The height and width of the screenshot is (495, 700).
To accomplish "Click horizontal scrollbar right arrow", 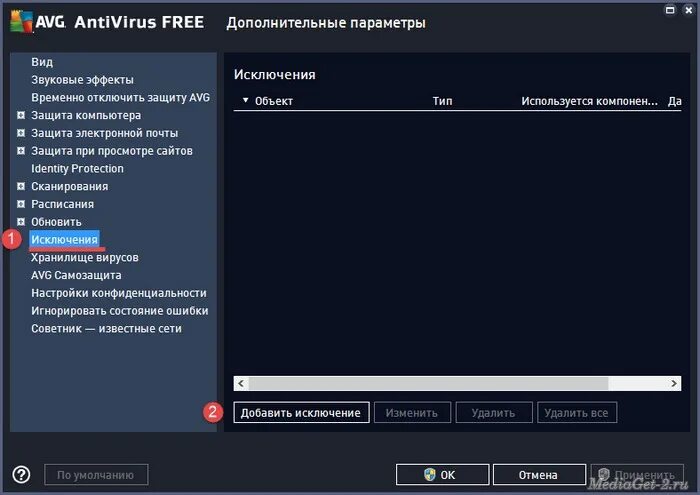I will [674, 383].
